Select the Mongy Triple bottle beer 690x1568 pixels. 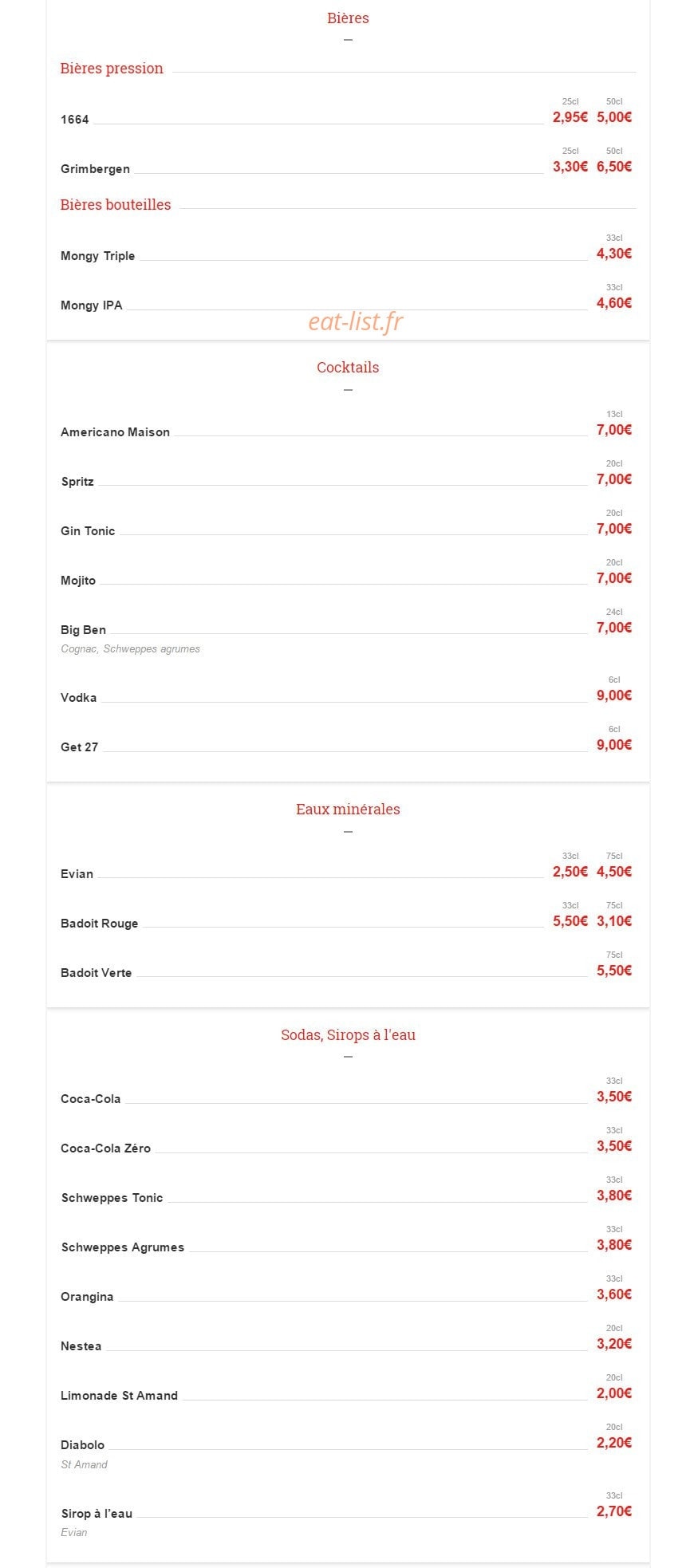tap(97, 256)
